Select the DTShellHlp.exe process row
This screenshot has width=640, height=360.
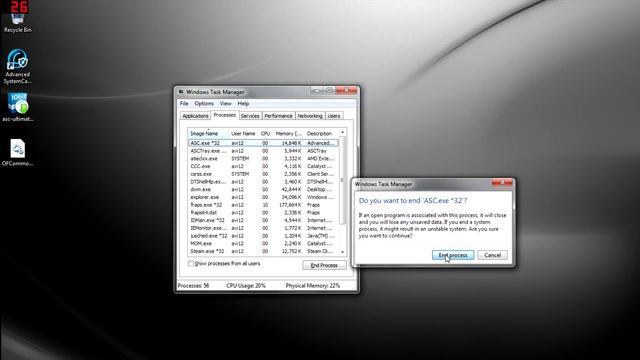263,182
